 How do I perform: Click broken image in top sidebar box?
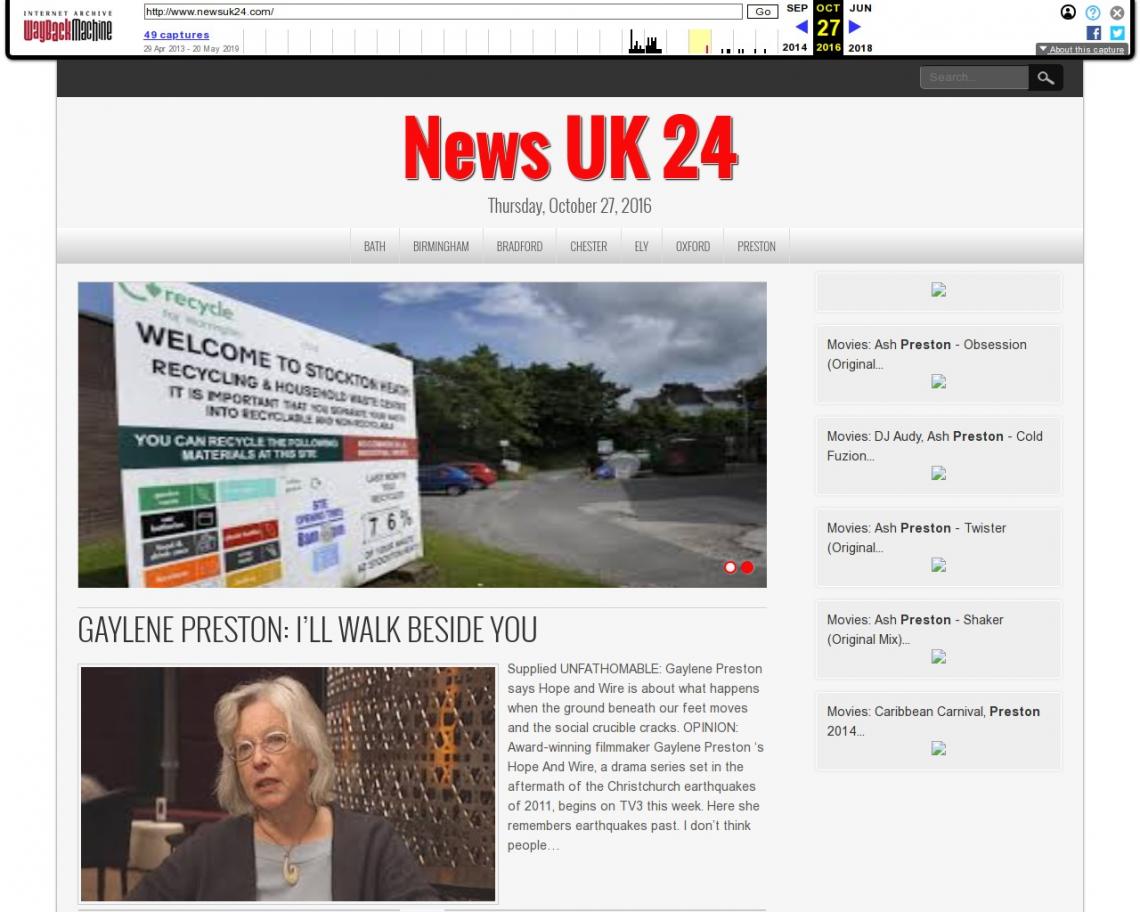coord(939,289)
